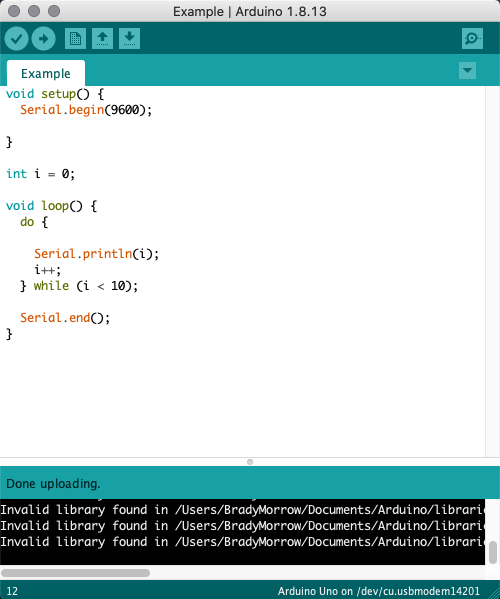Viewport: 500px width, 599px height.
Task: Click the Arduino Uno port status text
Action: click(379, 591)
